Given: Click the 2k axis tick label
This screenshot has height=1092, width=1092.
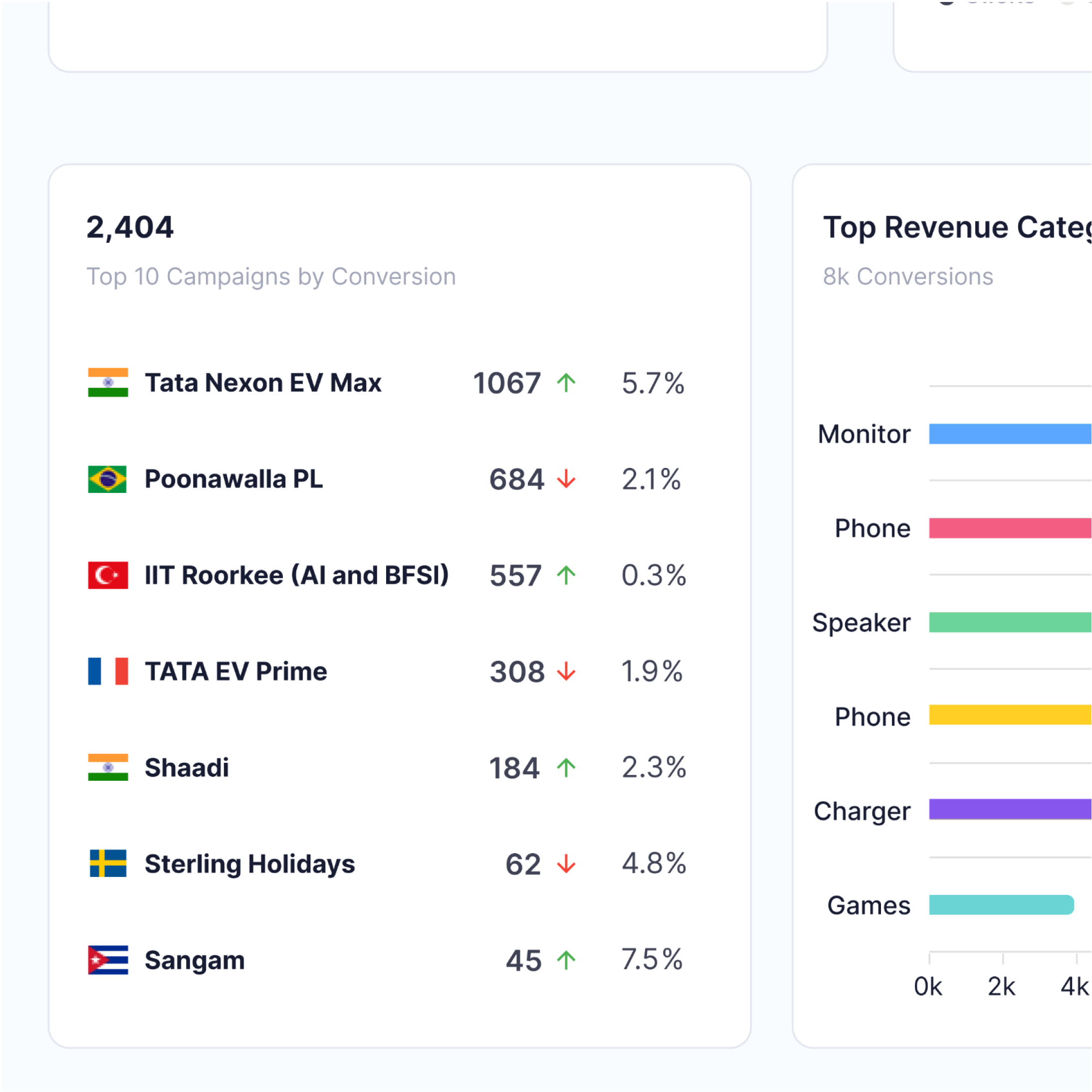Looking at the screenshot, I should click(x=1002, y=987).
